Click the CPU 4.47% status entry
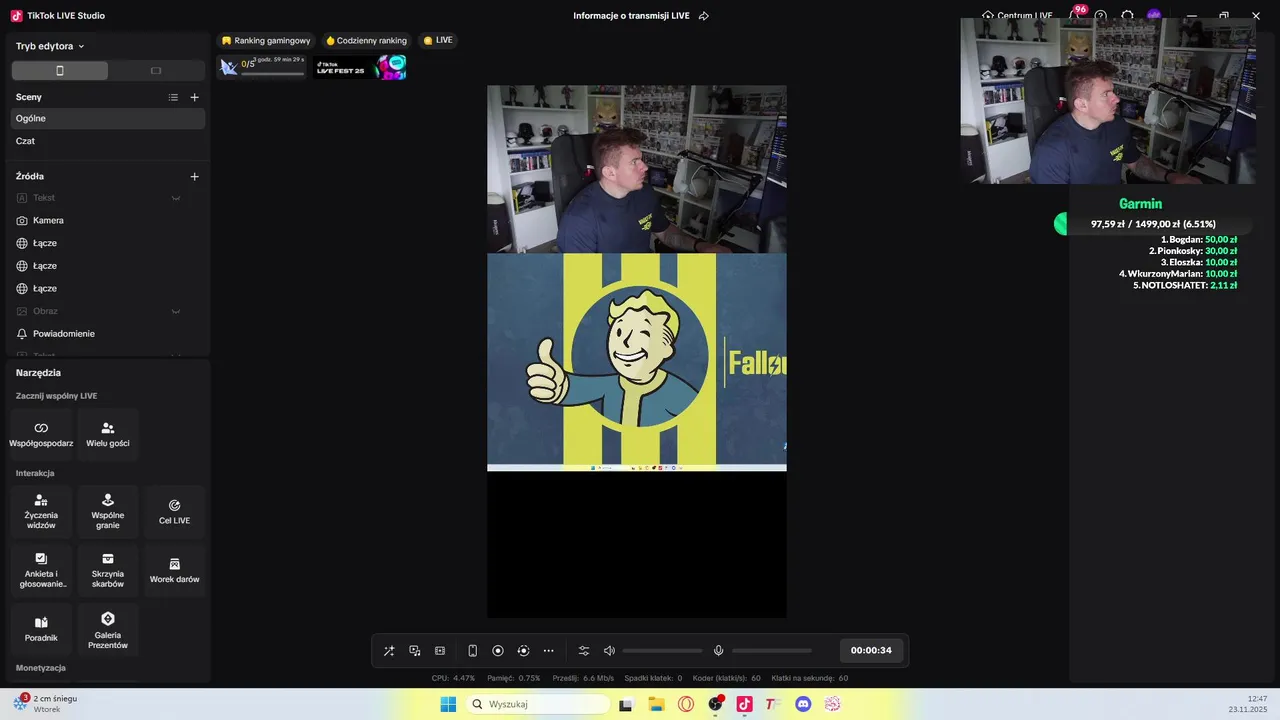Screen dimensions: 1280x720 (x=454, y=678)
